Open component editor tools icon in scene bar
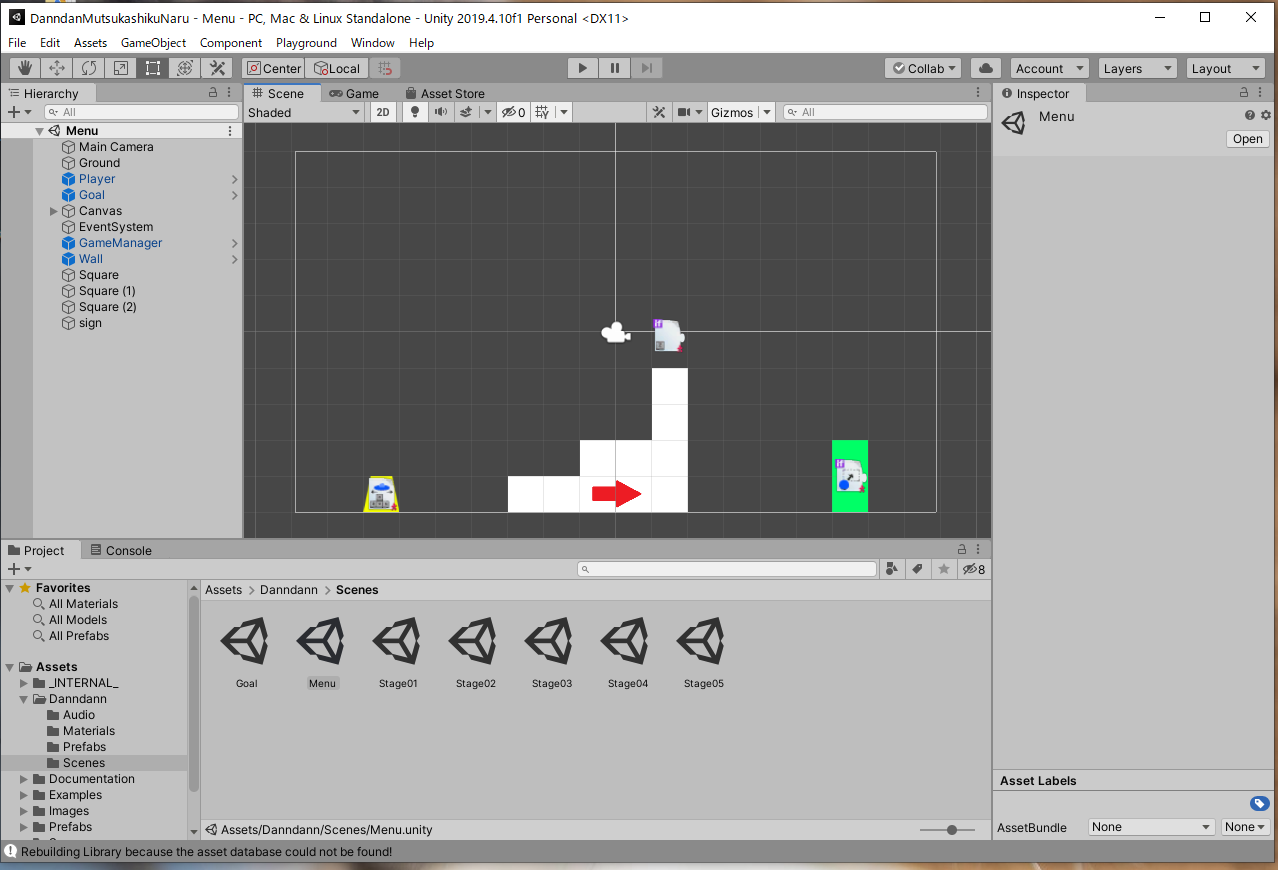This screenshot has width=1278, height=870. click(659, 112)
